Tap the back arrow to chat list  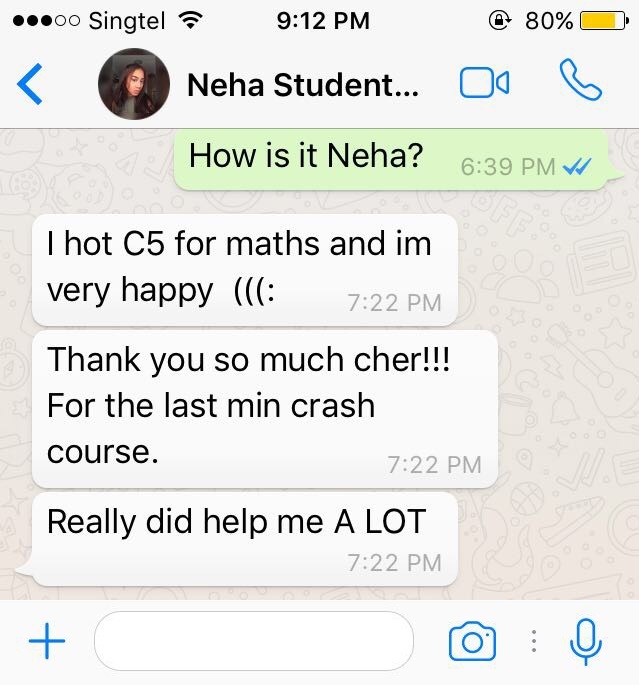click(30, 84)
